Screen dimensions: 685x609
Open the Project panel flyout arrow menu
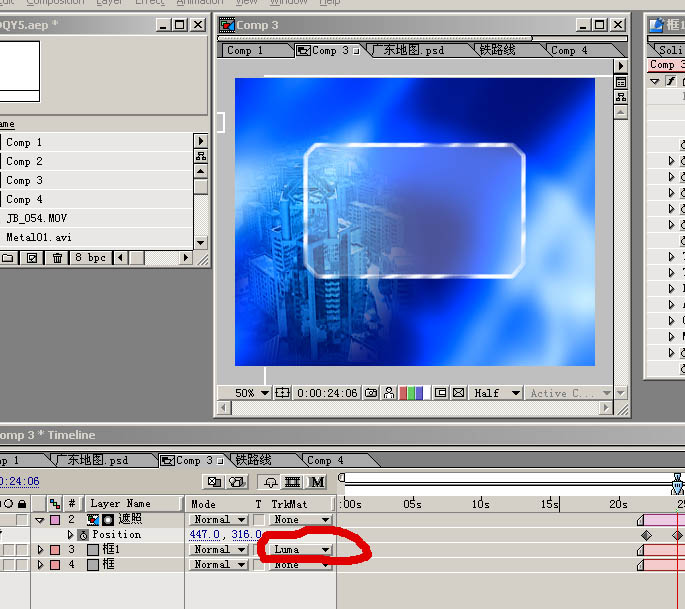201,141
